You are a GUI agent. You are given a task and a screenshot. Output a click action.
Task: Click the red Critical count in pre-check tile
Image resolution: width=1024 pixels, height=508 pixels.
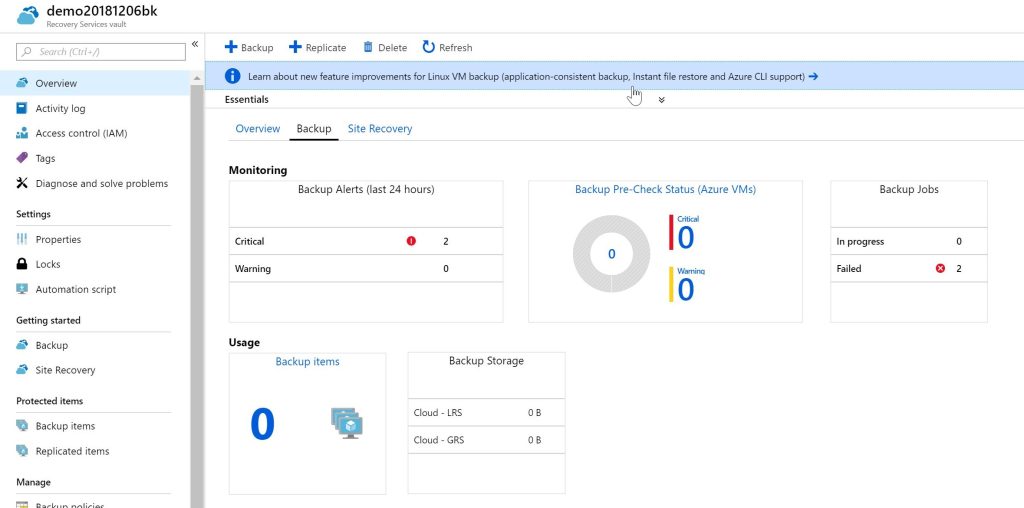685,237
